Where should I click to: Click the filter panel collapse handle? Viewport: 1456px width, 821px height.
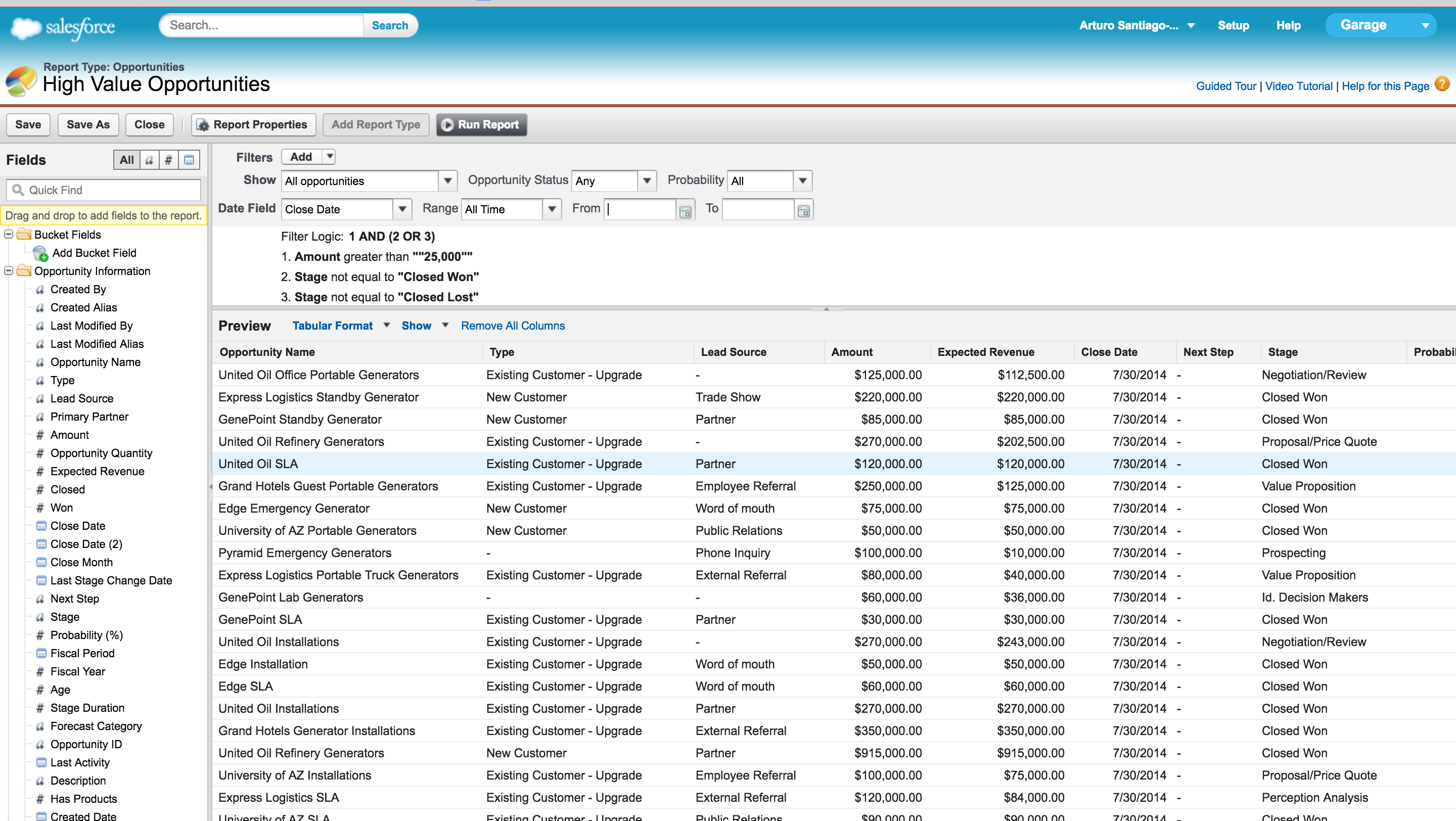point(826,309)
